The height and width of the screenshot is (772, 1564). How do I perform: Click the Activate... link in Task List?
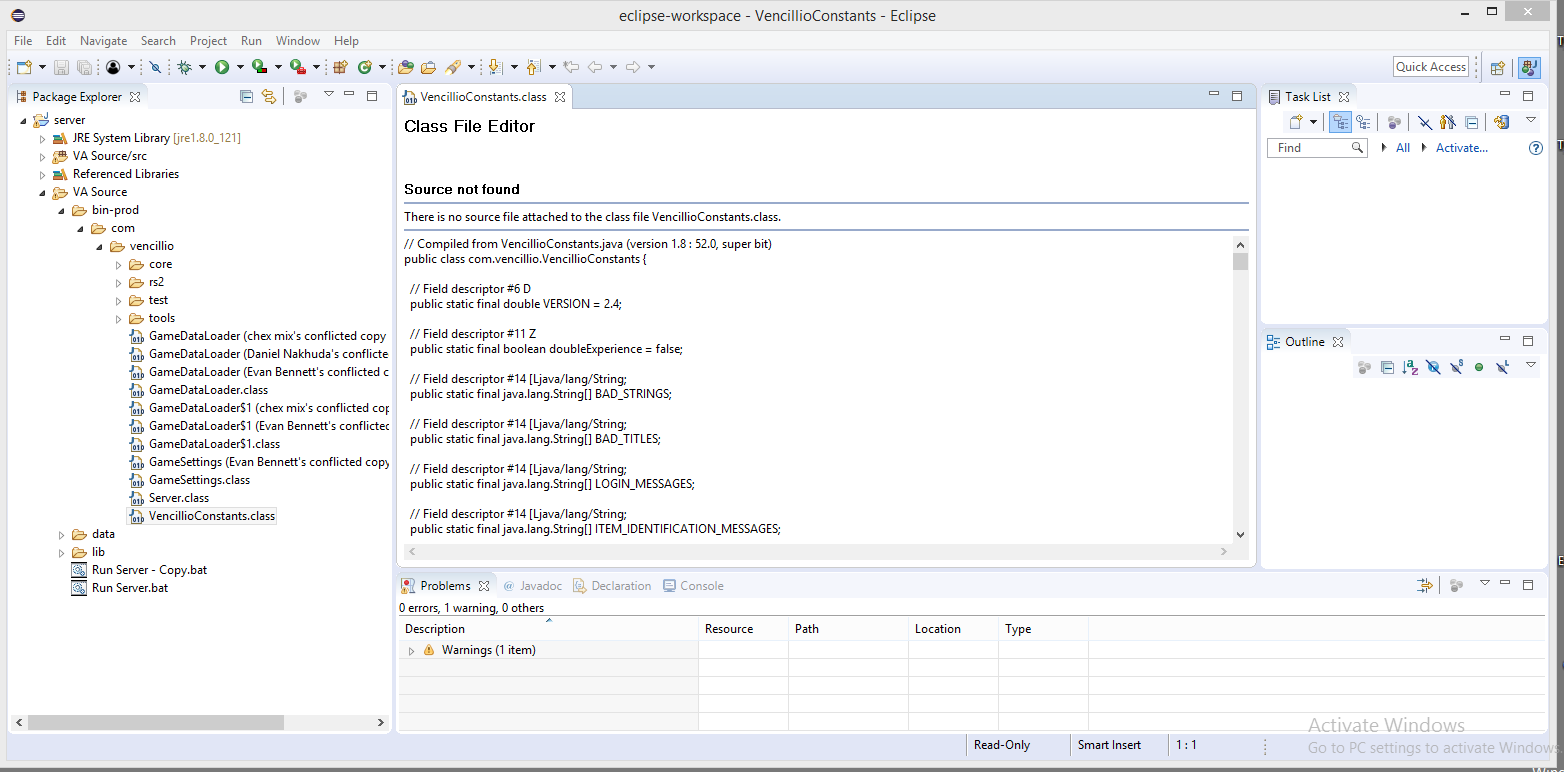(x=1462, y=148)
